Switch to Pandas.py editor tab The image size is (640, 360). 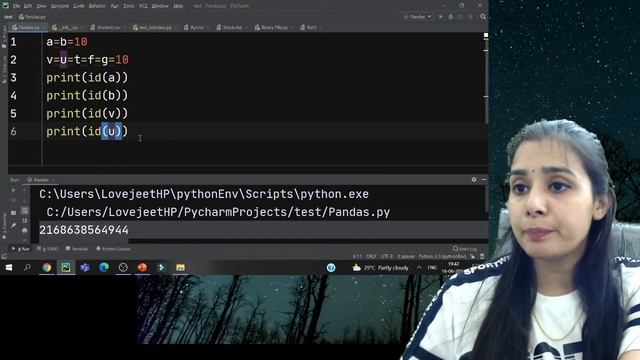point(28,27)
